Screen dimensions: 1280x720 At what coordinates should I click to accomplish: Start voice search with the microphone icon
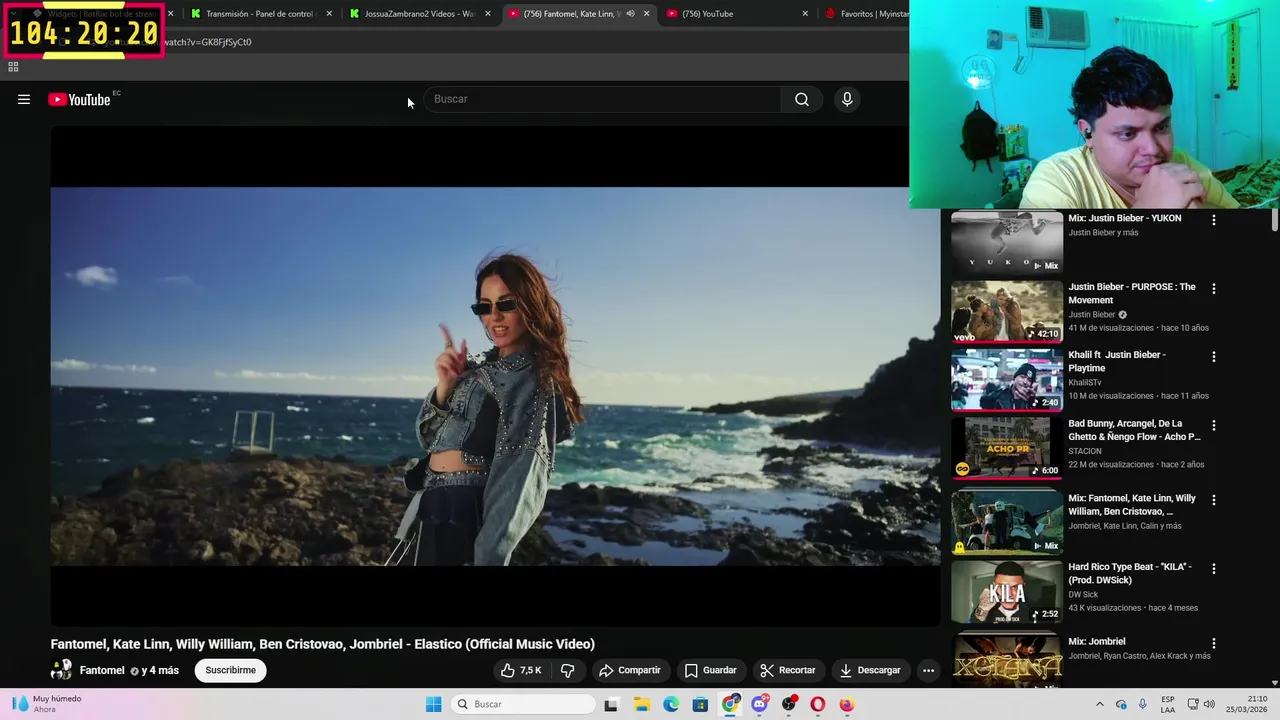click(x=847, y=99)
